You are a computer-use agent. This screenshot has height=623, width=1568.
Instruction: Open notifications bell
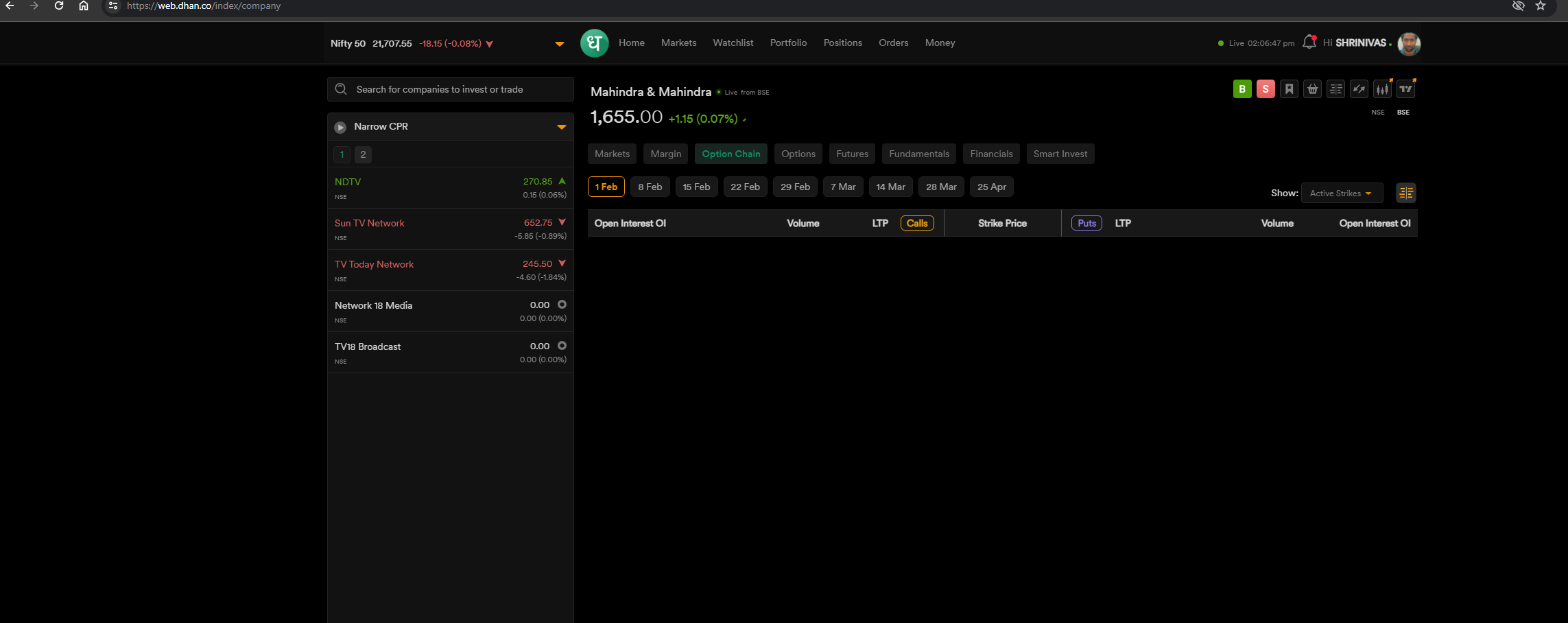pyautogui.click(x=1309, y=43)
